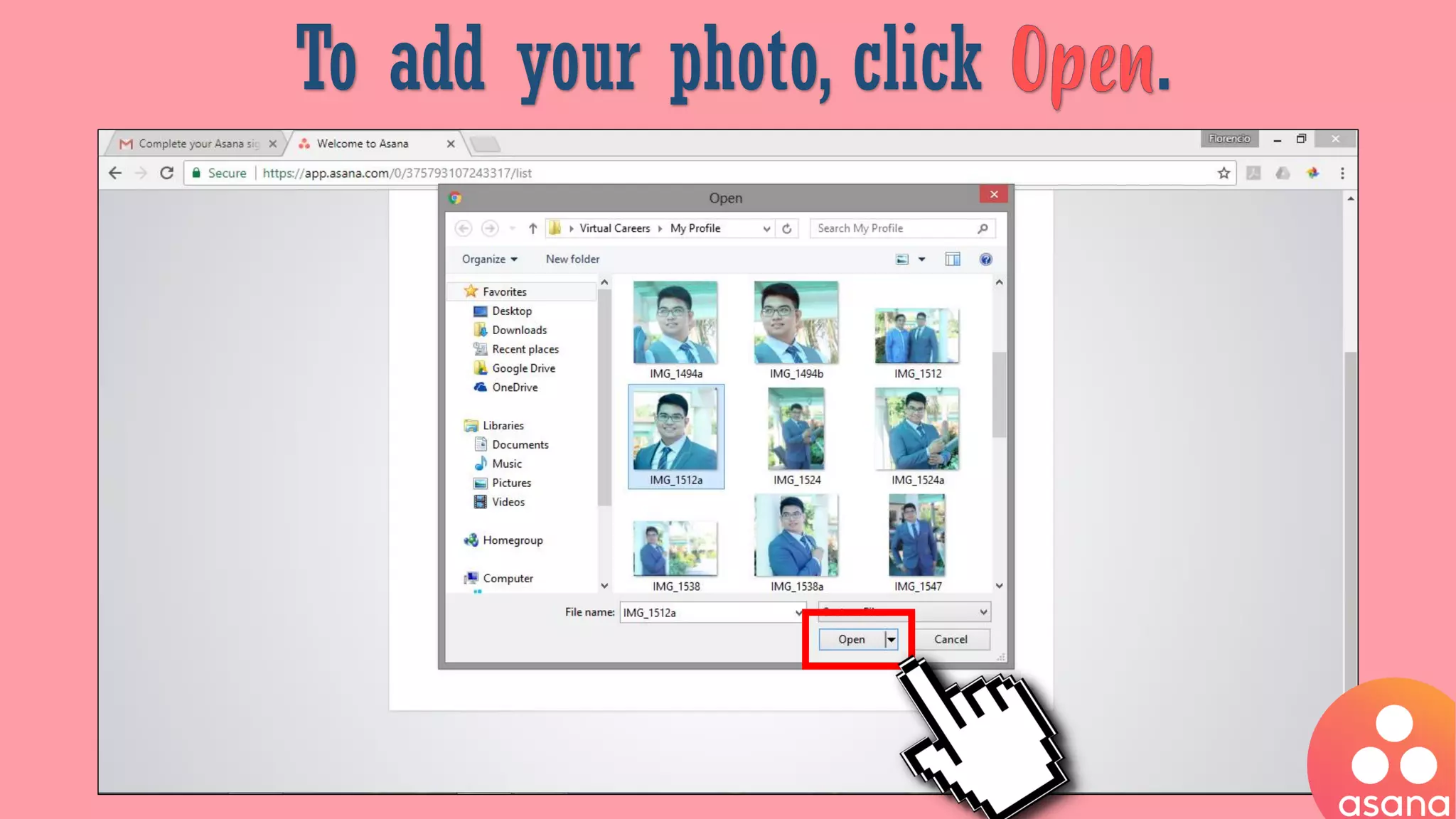This screenshot has width=1456, height=819.
Task: Open Chrome three-dot menu
Action: coord(1342,173)
